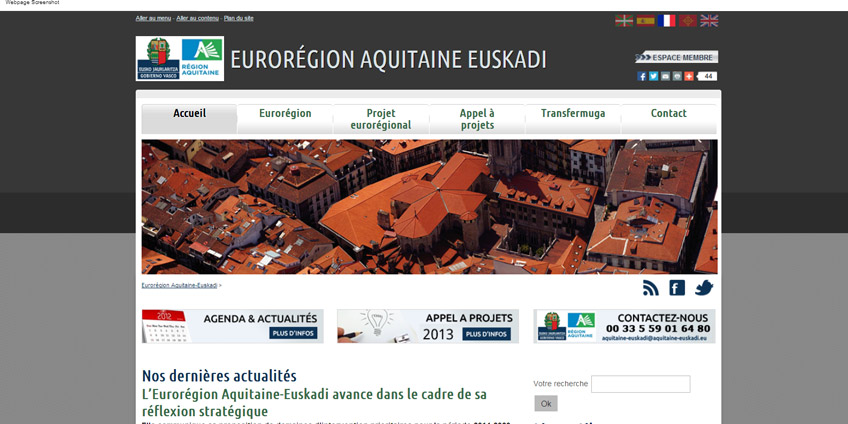Click the Eurorégion Aquitaine-Euskadi breadcrumb link

(x=179, y=285)
